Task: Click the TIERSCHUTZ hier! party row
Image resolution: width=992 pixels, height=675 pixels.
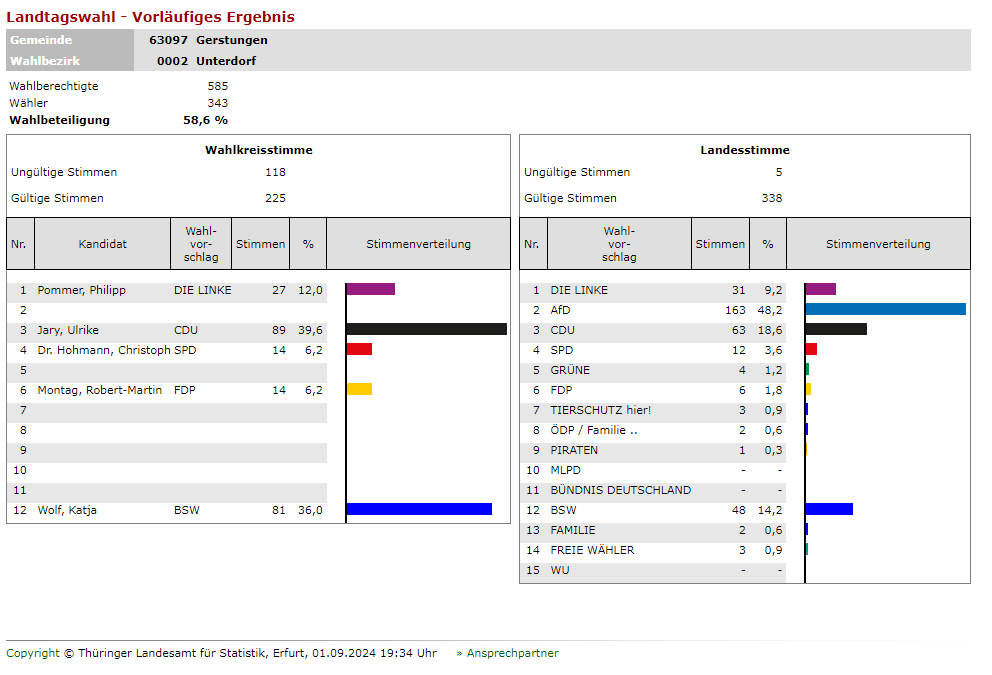Action: [x=600, y=410]
